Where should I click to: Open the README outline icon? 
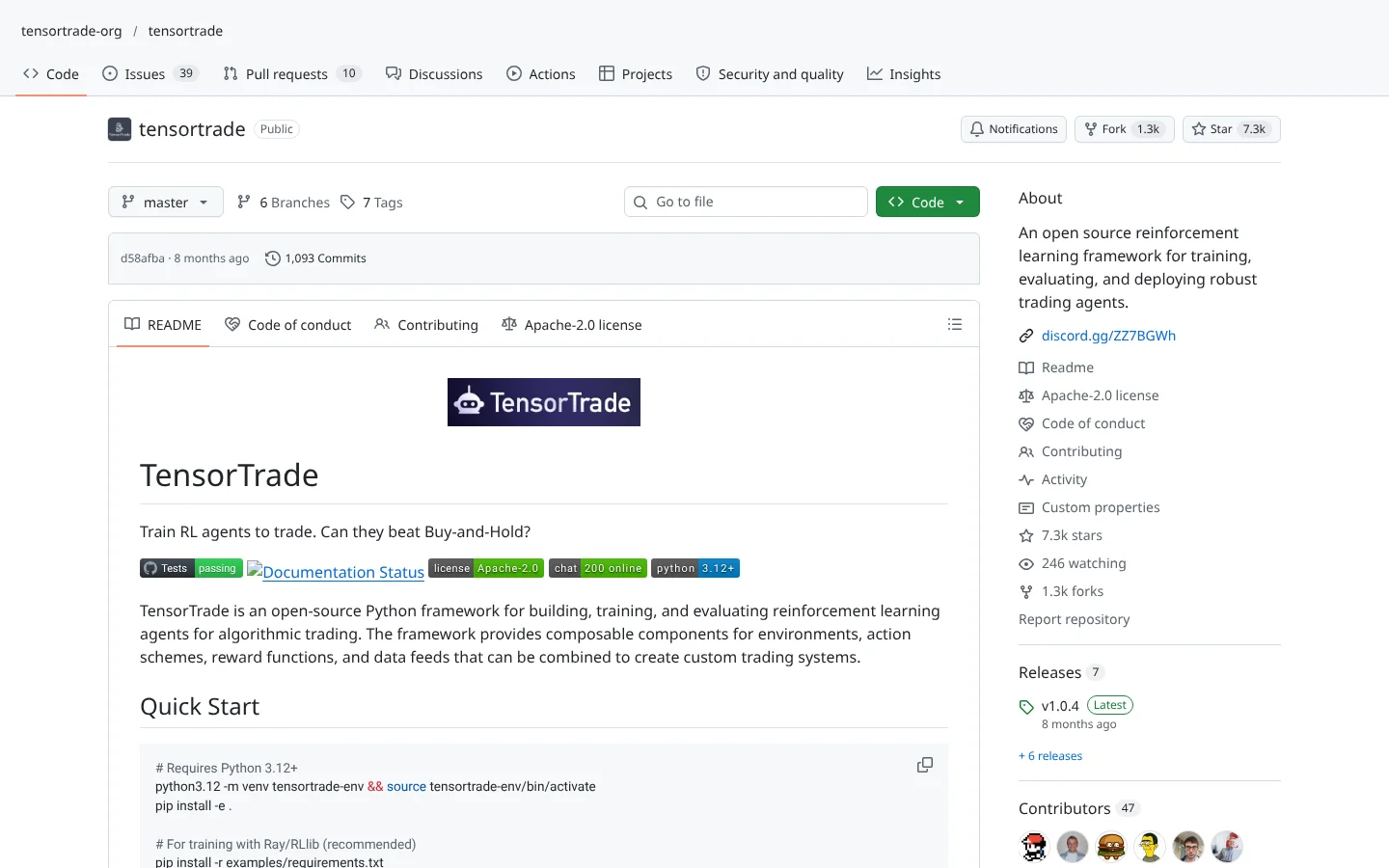pyautogui.click(x=955, y=325)
